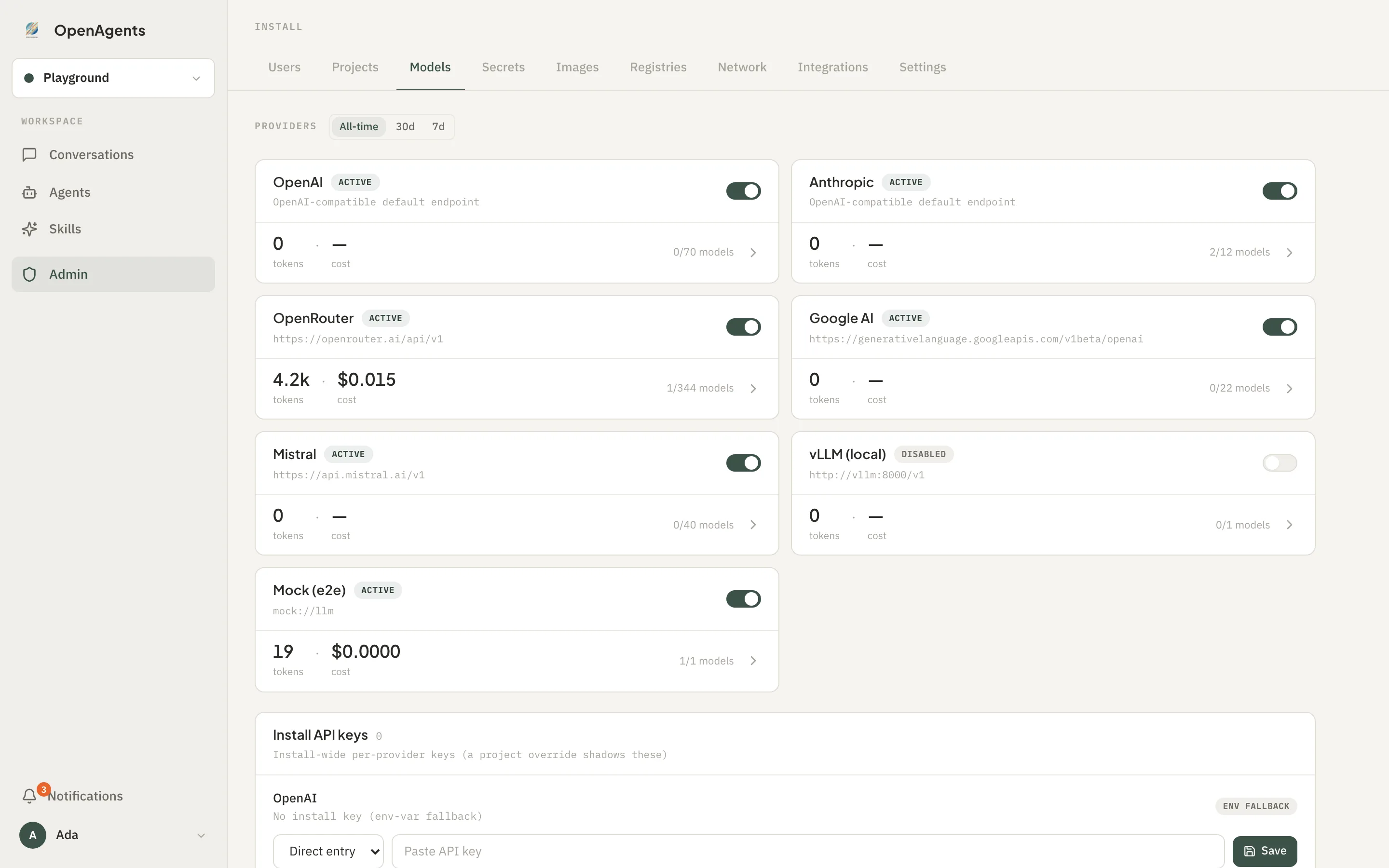
Task: Open Notifications bell with badge
Action: point(29,796)
